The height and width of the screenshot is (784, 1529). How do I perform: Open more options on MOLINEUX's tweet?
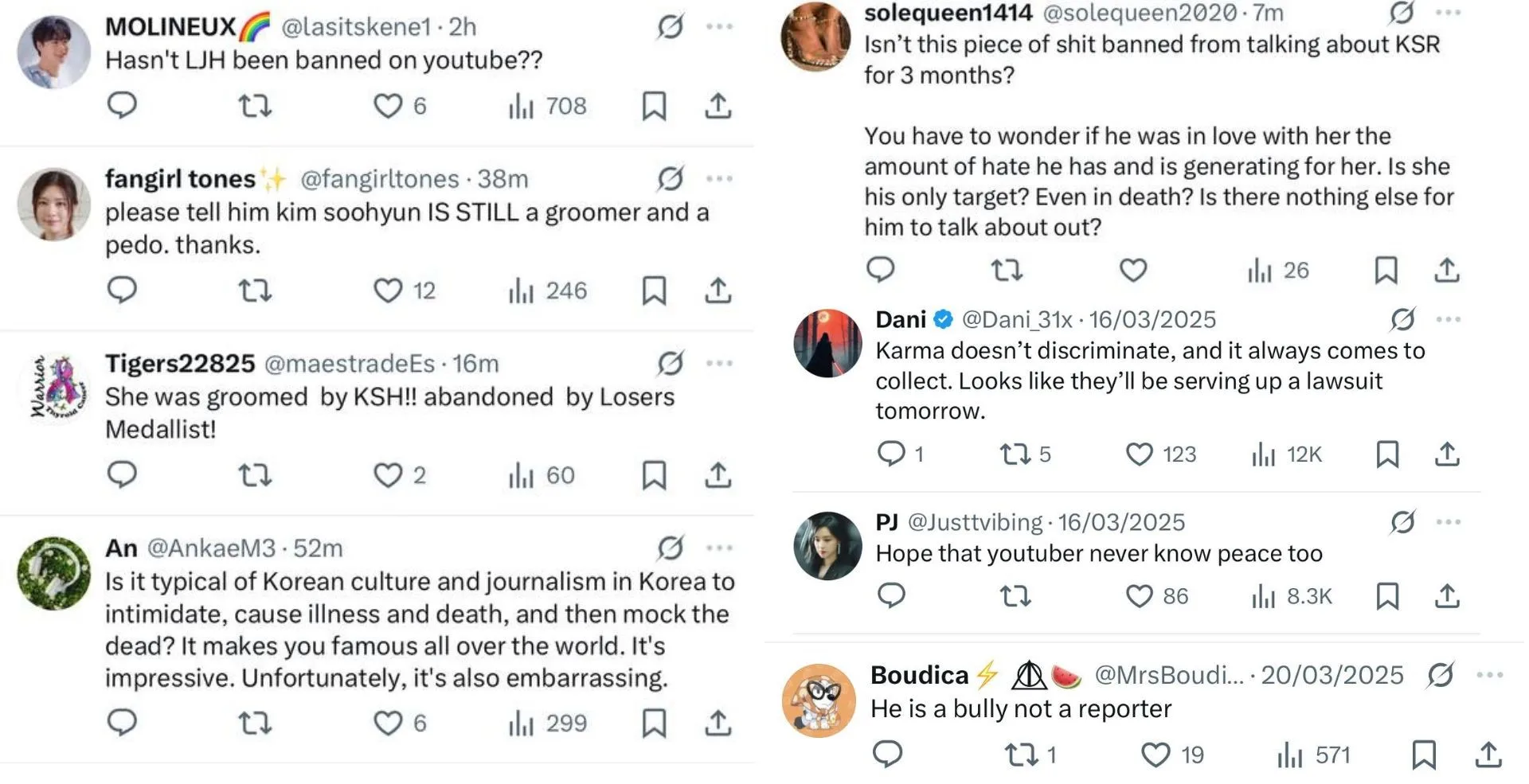click(x=719, y=27)
